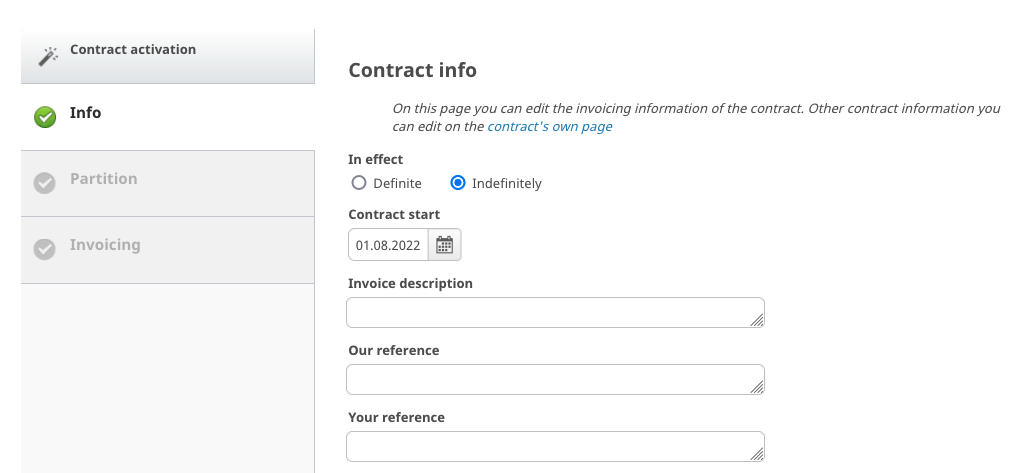
Task: Click the magic wand Contract activation icon
Action: tap(48, 56)
